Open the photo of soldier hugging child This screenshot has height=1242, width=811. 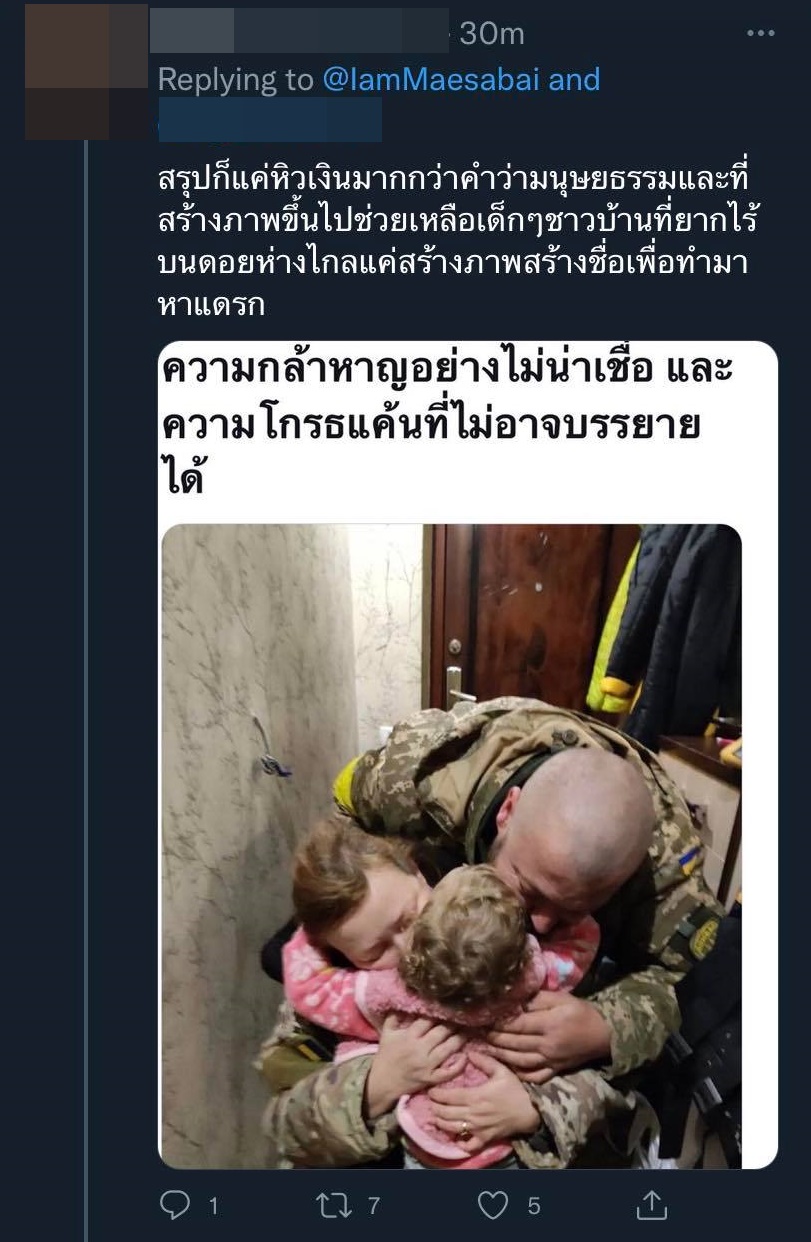tap(452, 845)
